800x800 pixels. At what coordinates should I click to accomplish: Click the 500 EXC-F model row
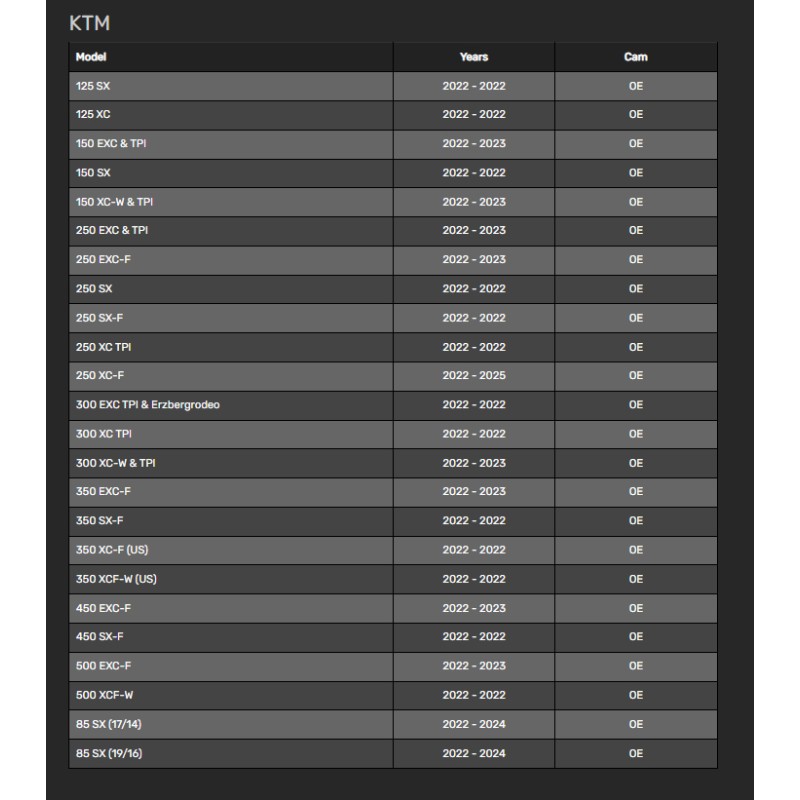click(103, 666)
